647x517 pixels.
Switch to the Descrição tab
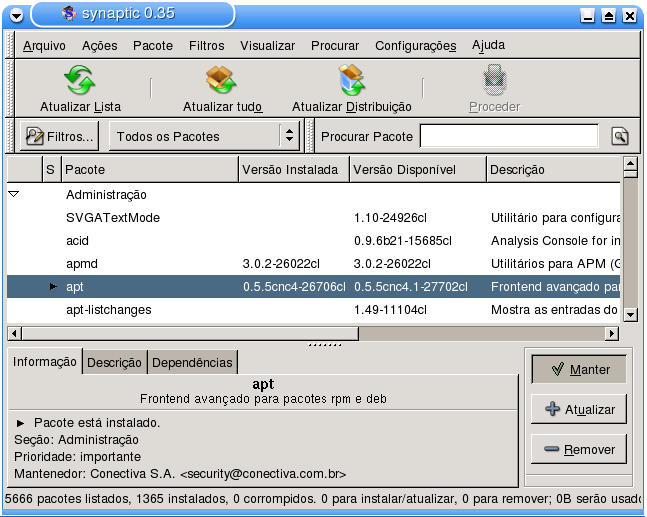pyautogui.click(x=114, y=363)
